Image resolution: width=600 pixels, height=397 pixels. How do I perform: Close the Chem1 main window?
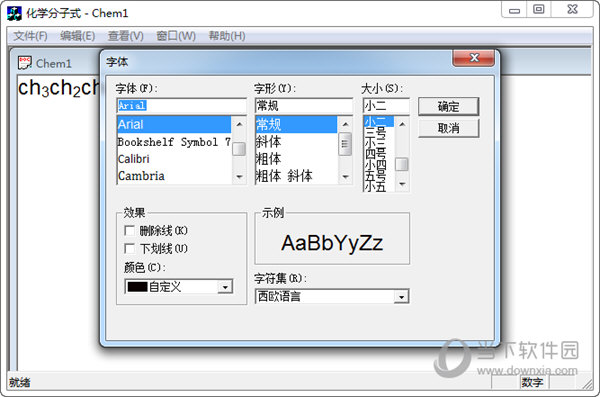(x=572, y=9)
